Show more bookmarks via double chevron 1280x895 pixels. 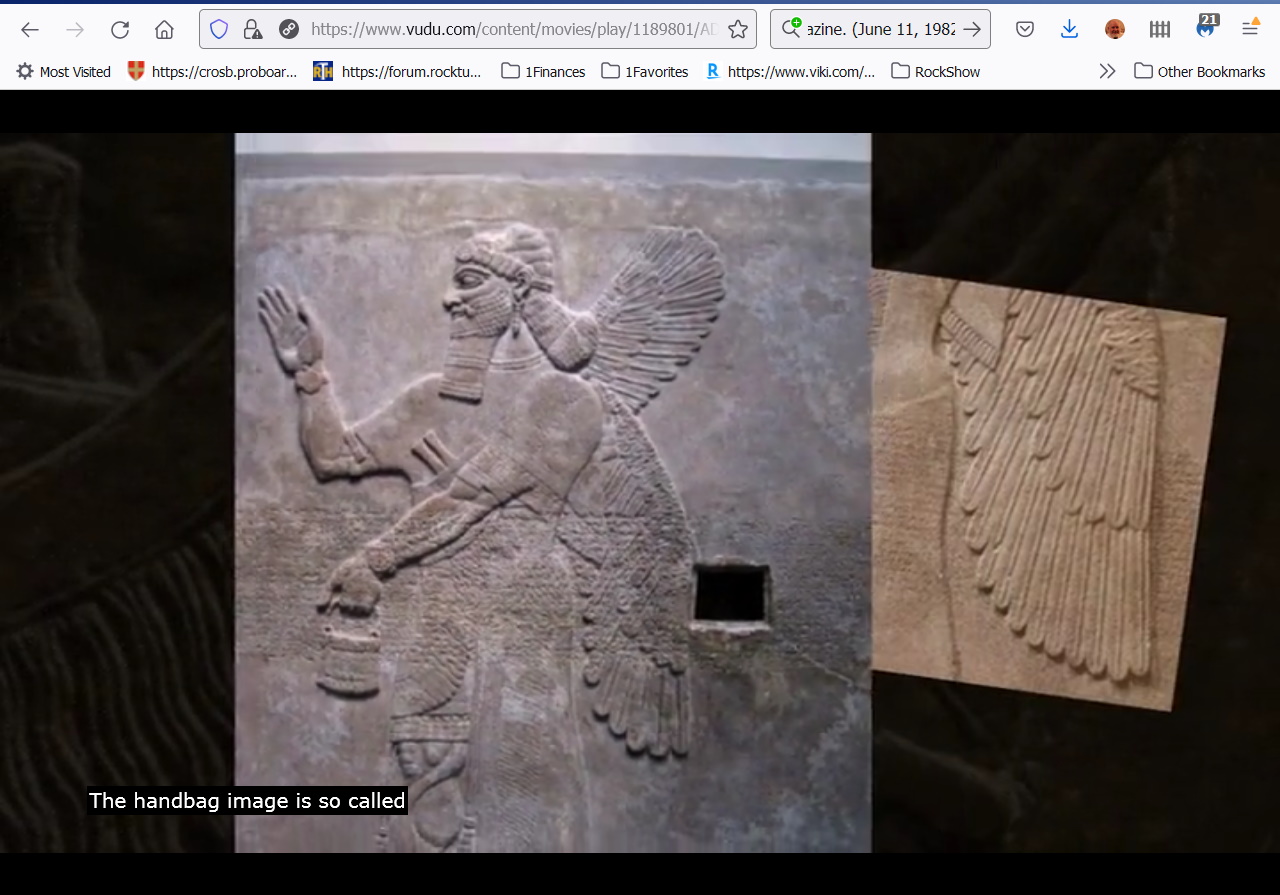[x=1107, y=72]
